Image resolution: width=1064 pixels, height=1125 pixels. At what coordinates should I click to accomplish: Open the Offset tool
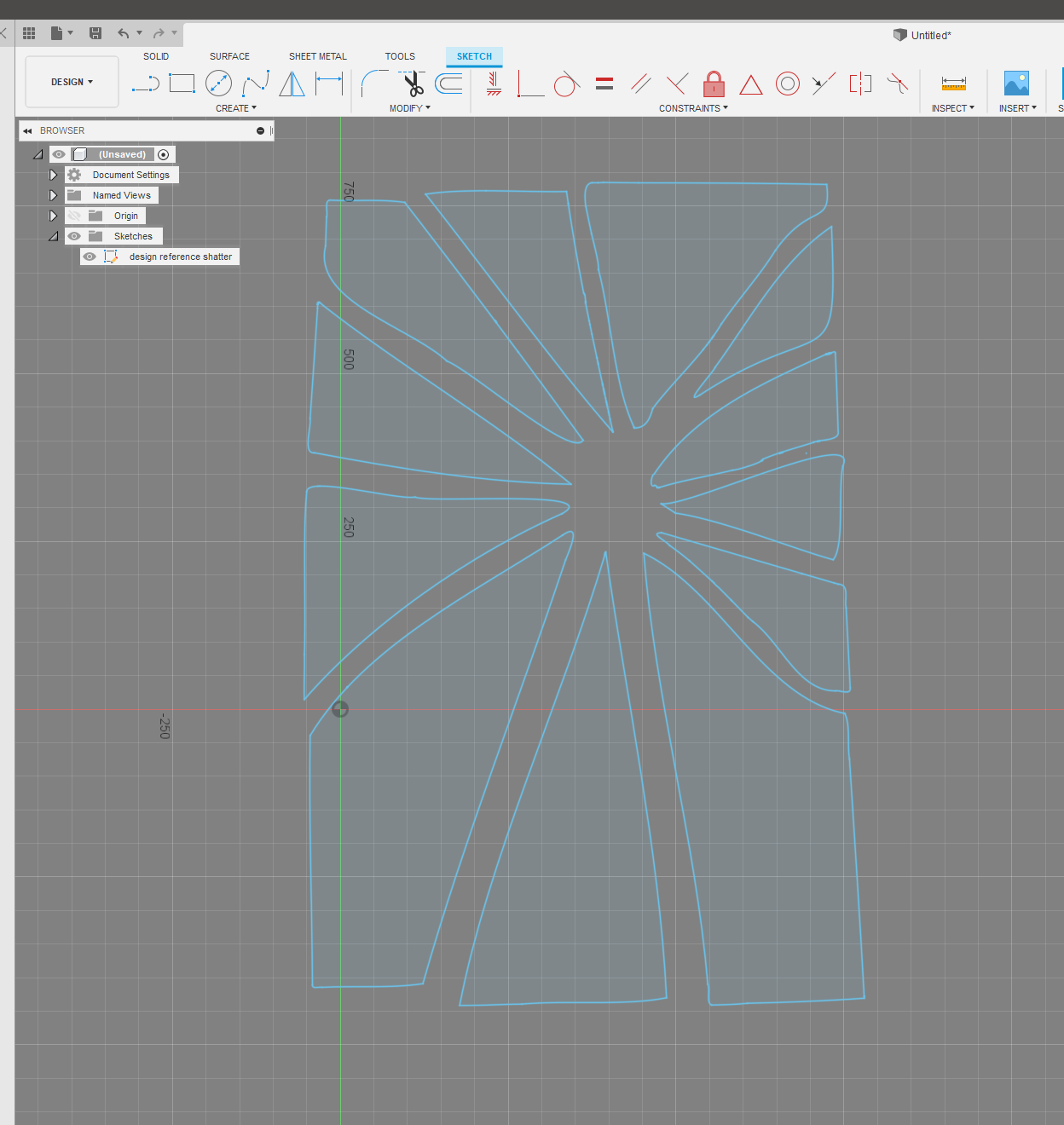coord(448,84)
